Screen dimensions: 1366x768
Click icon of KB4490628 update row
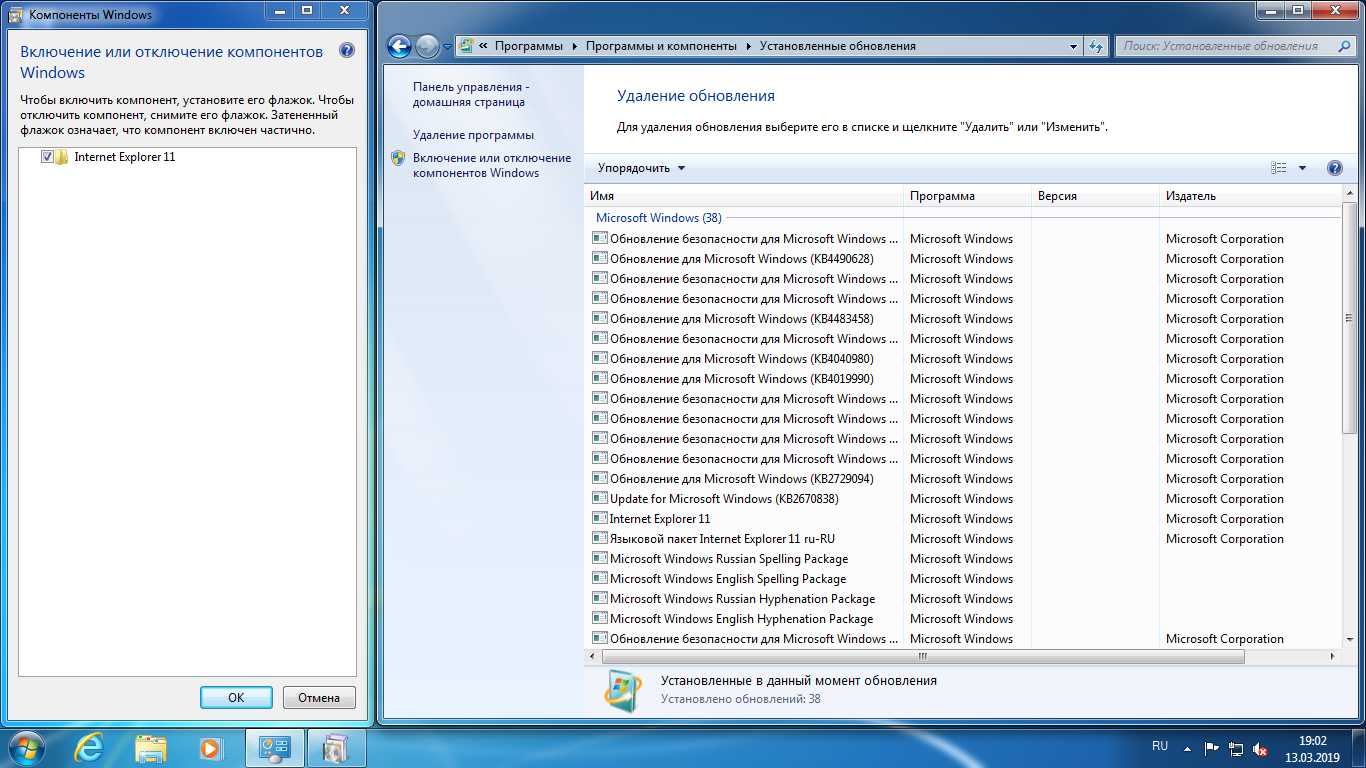click(x=600, y=258)
